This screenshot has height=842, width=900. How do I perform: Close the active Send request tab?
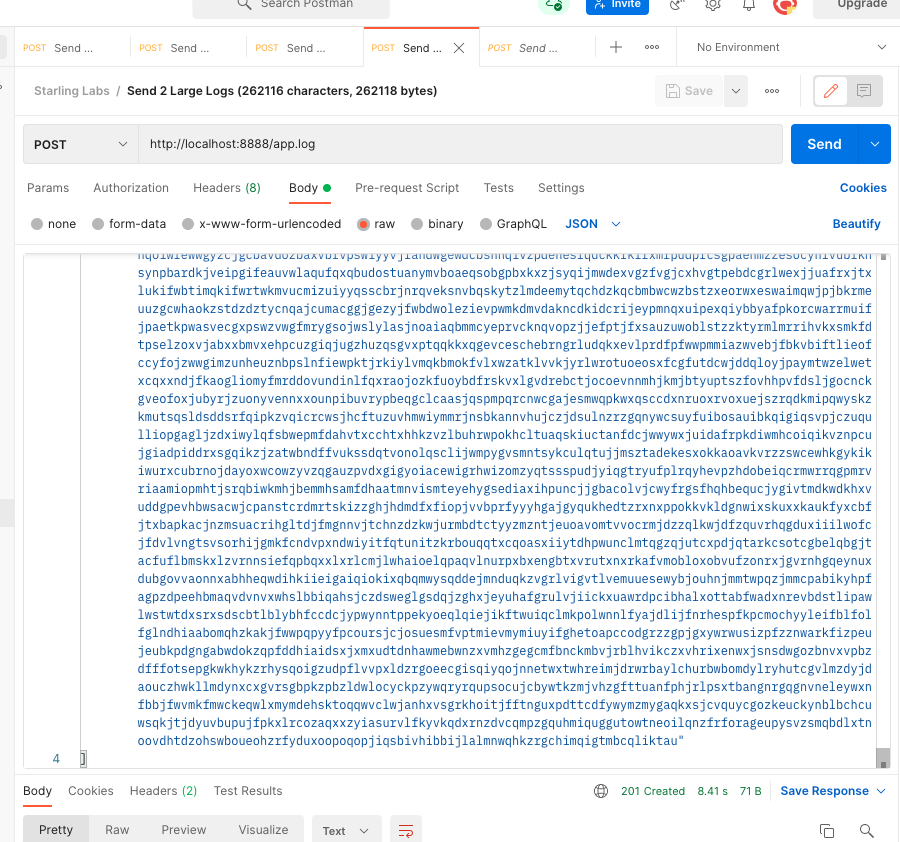[x=459, y=48]
